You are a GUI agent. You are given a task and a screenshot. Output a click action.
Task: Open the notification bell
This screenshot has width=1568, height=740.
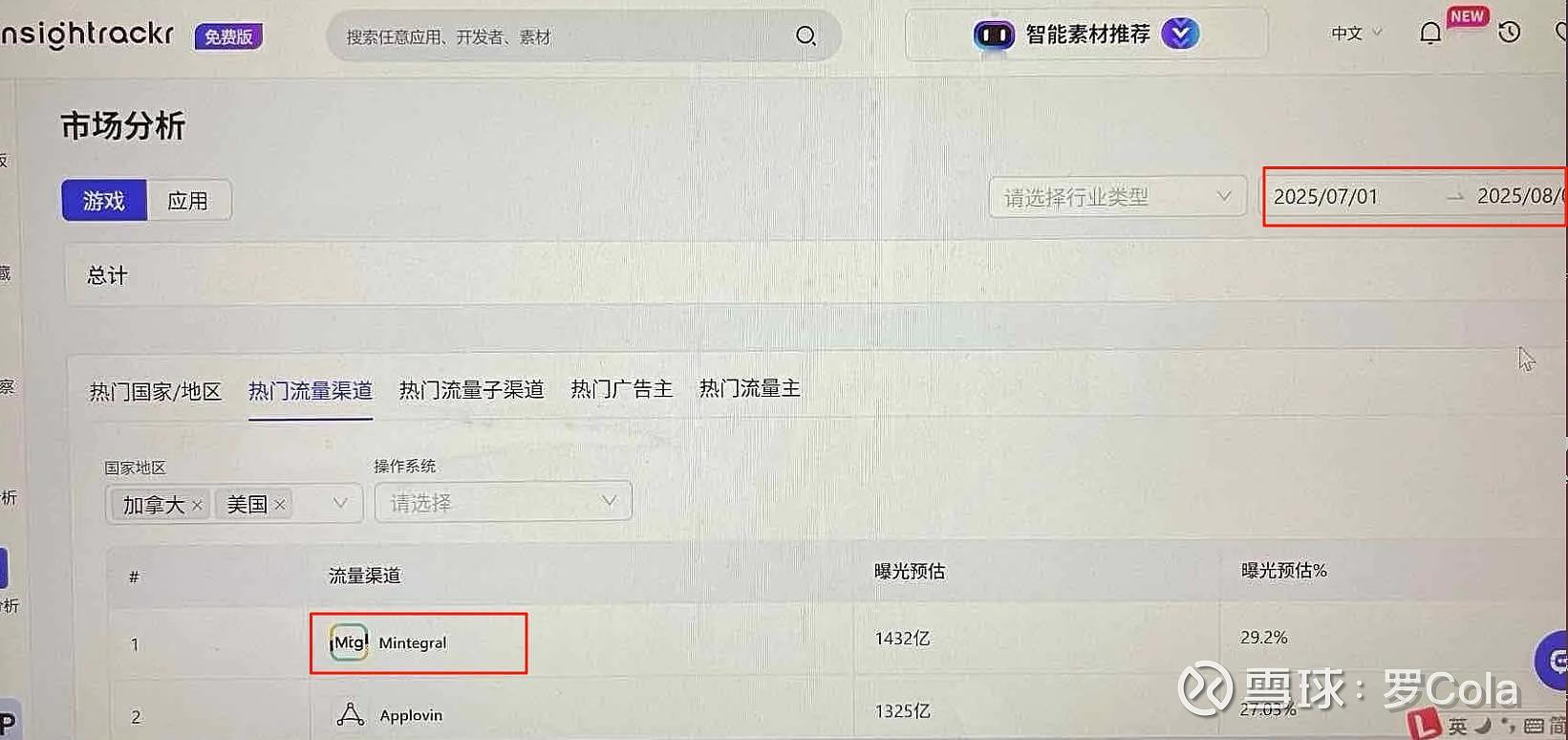click(1429, 33)
